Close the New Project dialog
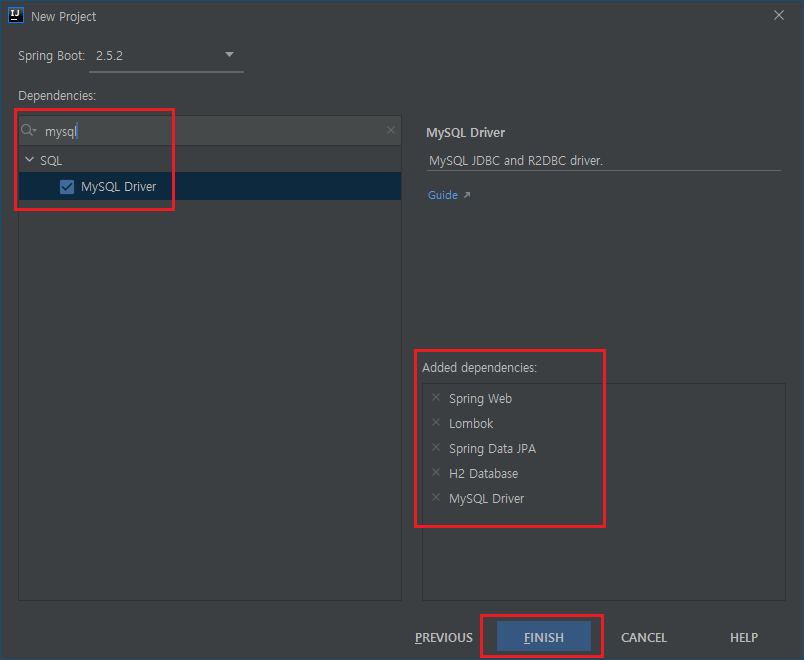The width and height of the screenshot is (804, 660). [x=778, y=15]
